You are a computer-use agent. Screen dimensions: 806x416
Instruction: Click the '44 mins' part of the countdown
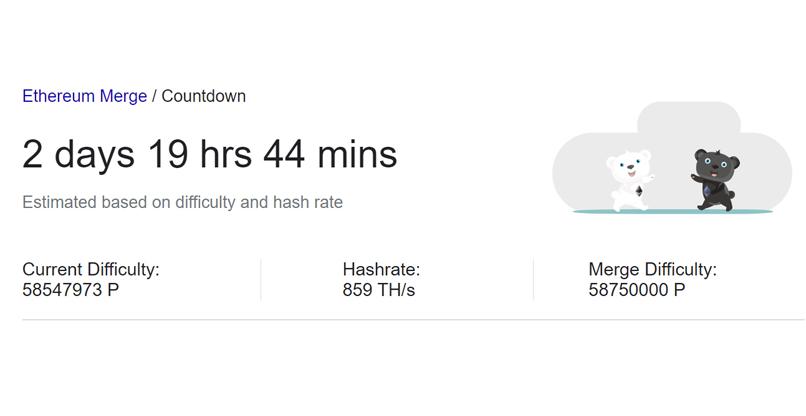[330, 155]
